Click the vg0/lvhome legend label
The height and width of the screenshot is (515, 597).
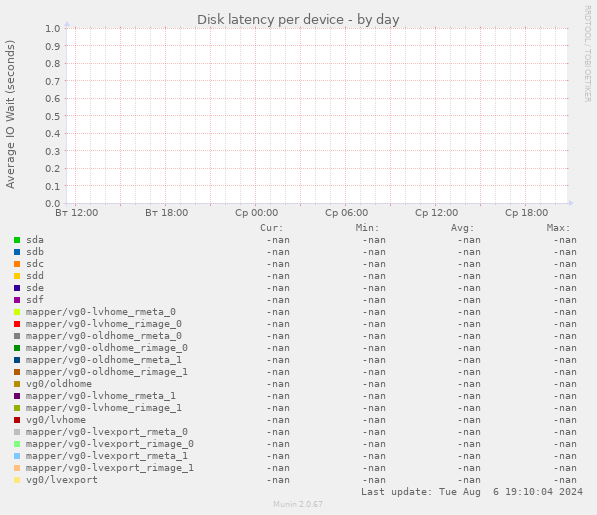56,420
